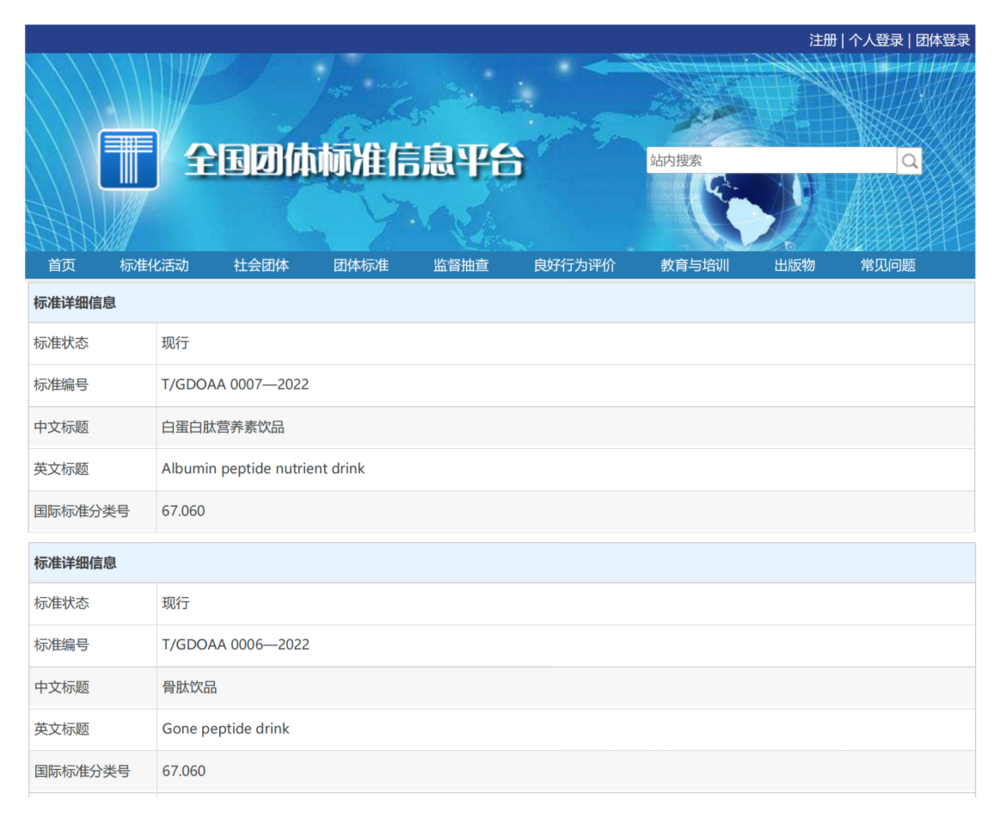The width and height of the screenshot is (1000, 819).
Task: Click 标准状态 label in the T/GDOAA 0007 table
Action: (x=61, y=343)
